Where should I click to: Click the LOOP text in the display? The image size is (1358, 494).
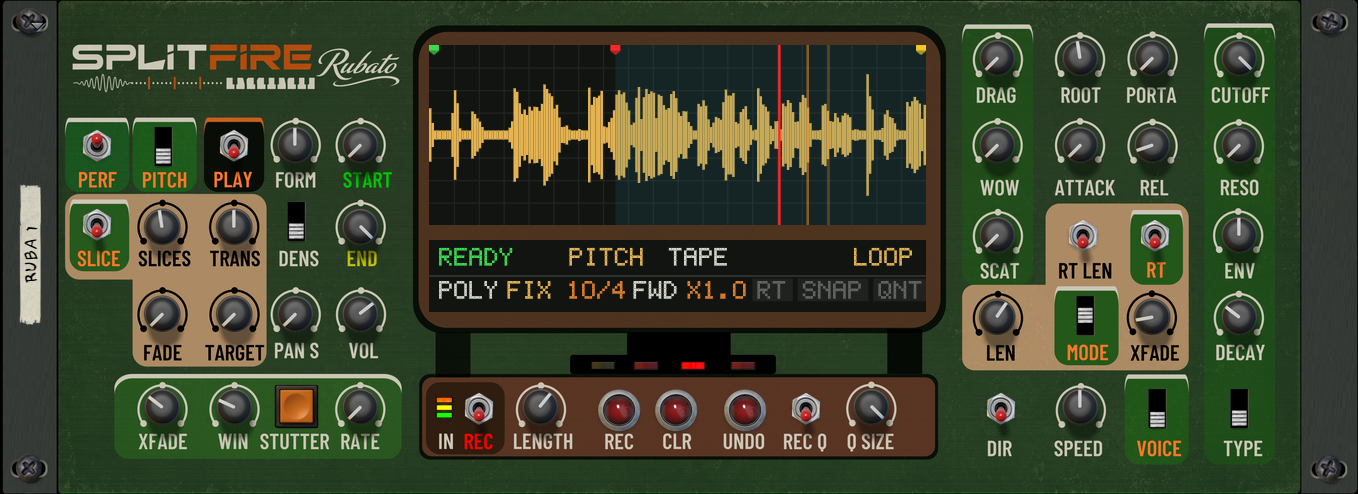[883, 258]
